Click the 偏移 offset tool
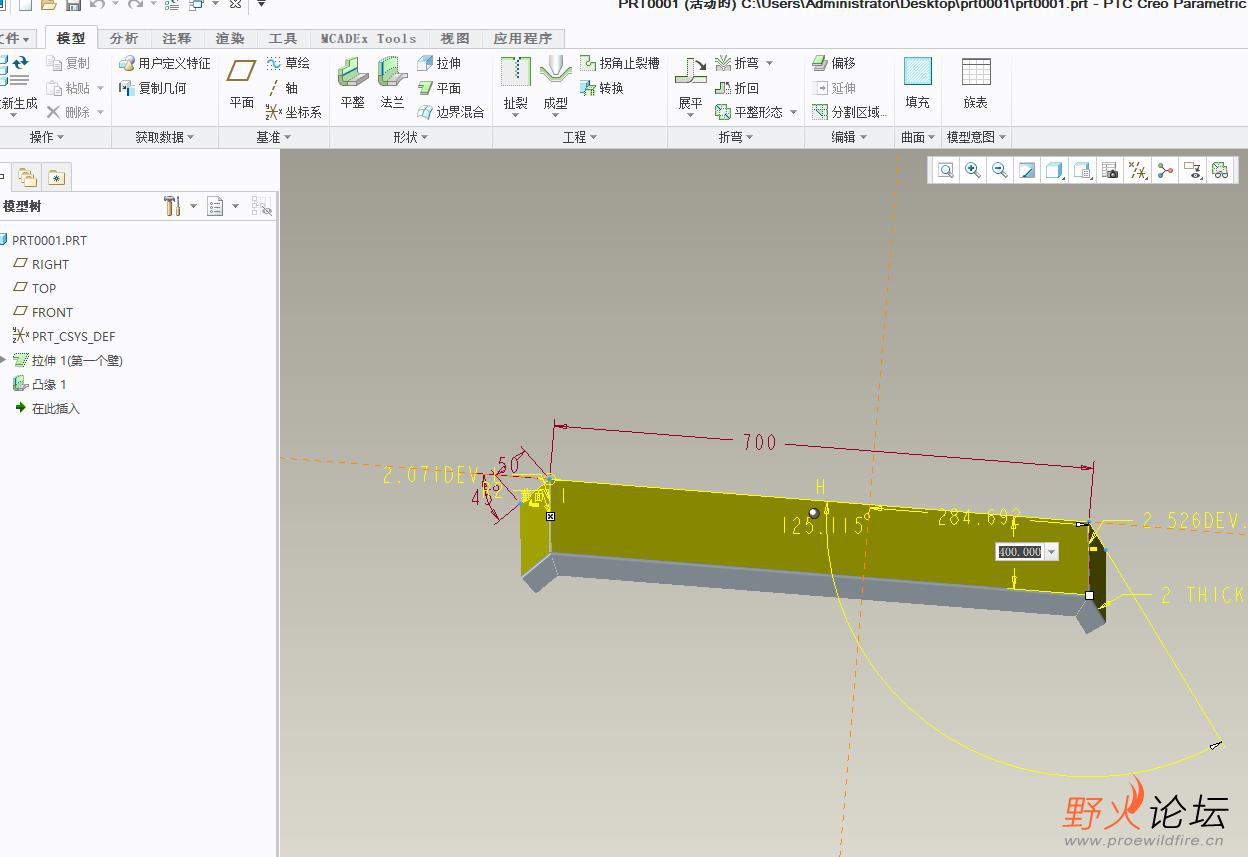Viewport: 1248px width, 857px height. pos(834,63)
